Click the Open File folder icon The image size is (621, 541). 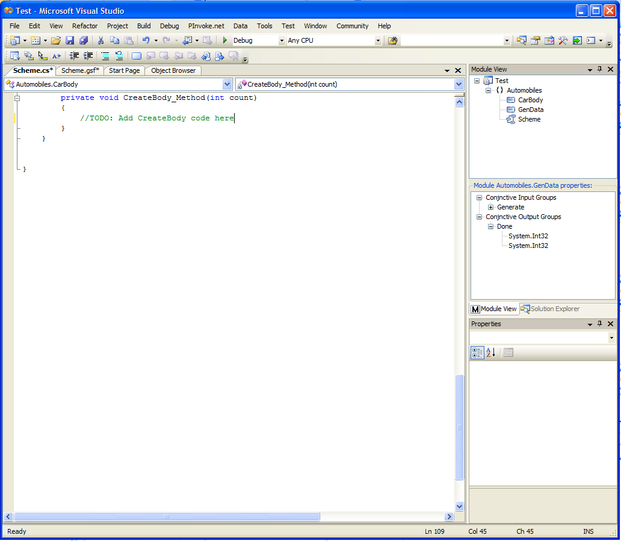pos(56,41)
